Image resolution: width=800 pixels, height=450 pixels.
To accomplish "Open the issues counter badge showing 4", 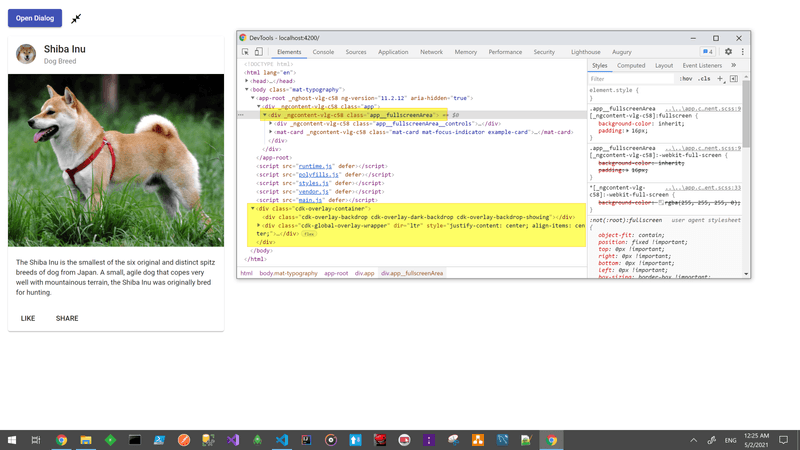I will [x=708, y=52].
